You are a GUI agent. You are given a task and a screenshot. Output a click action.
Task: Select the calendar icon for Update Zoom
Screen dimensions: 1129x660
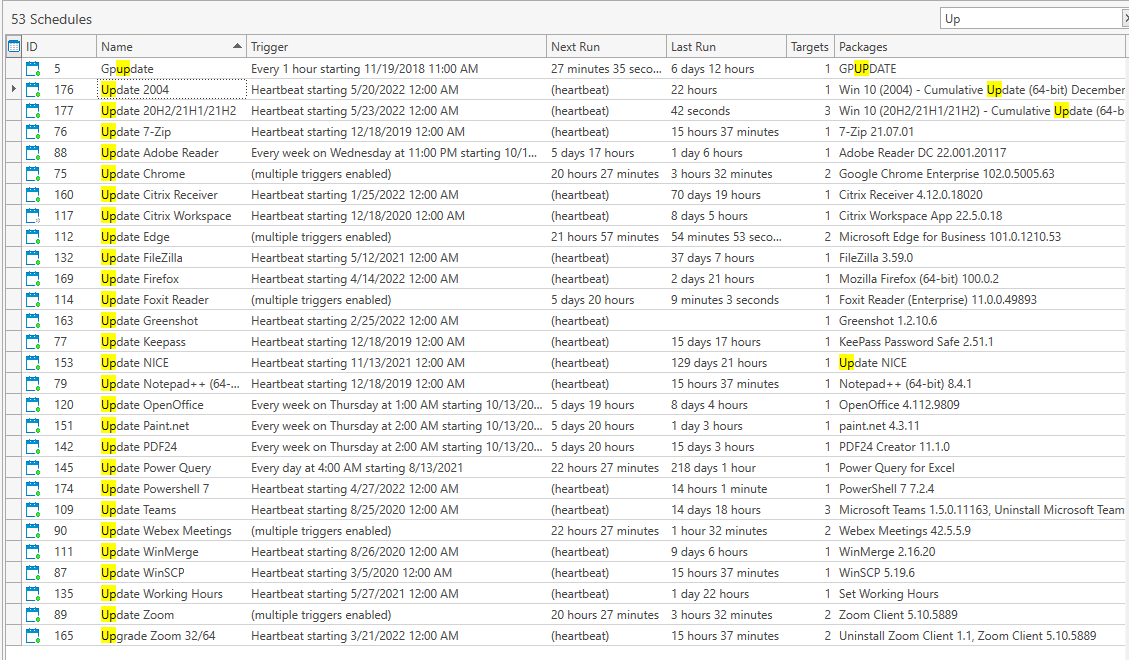point(33,615)
